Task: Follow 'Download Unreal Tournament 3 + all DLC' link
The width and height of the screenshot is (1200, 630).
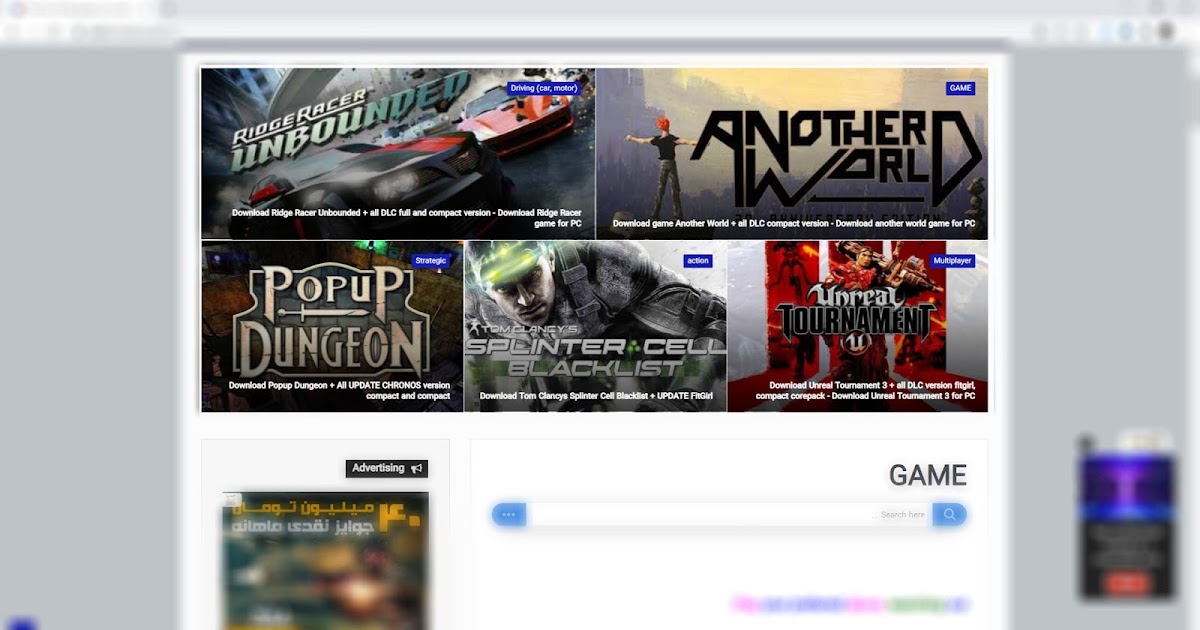Action: [x=866, y=391]
